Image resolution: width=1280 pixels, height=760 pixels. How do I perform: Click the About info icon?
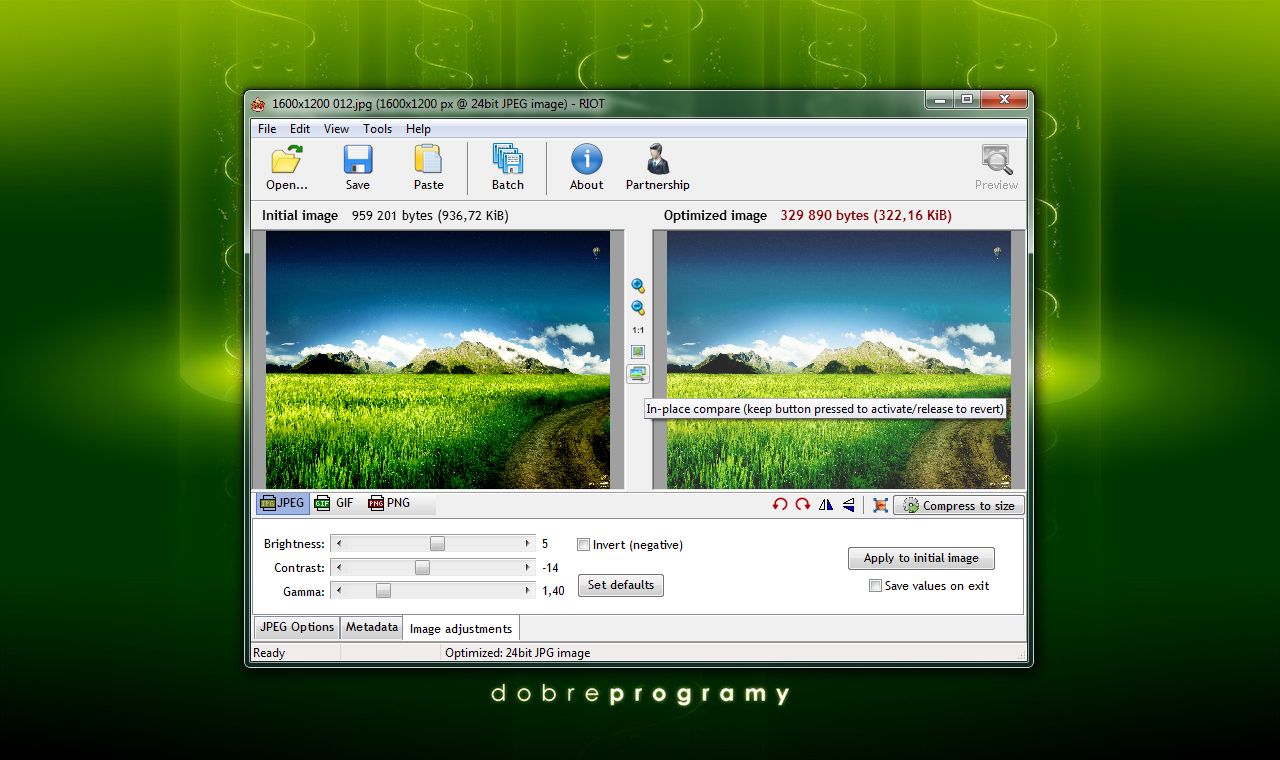[587, 167]
